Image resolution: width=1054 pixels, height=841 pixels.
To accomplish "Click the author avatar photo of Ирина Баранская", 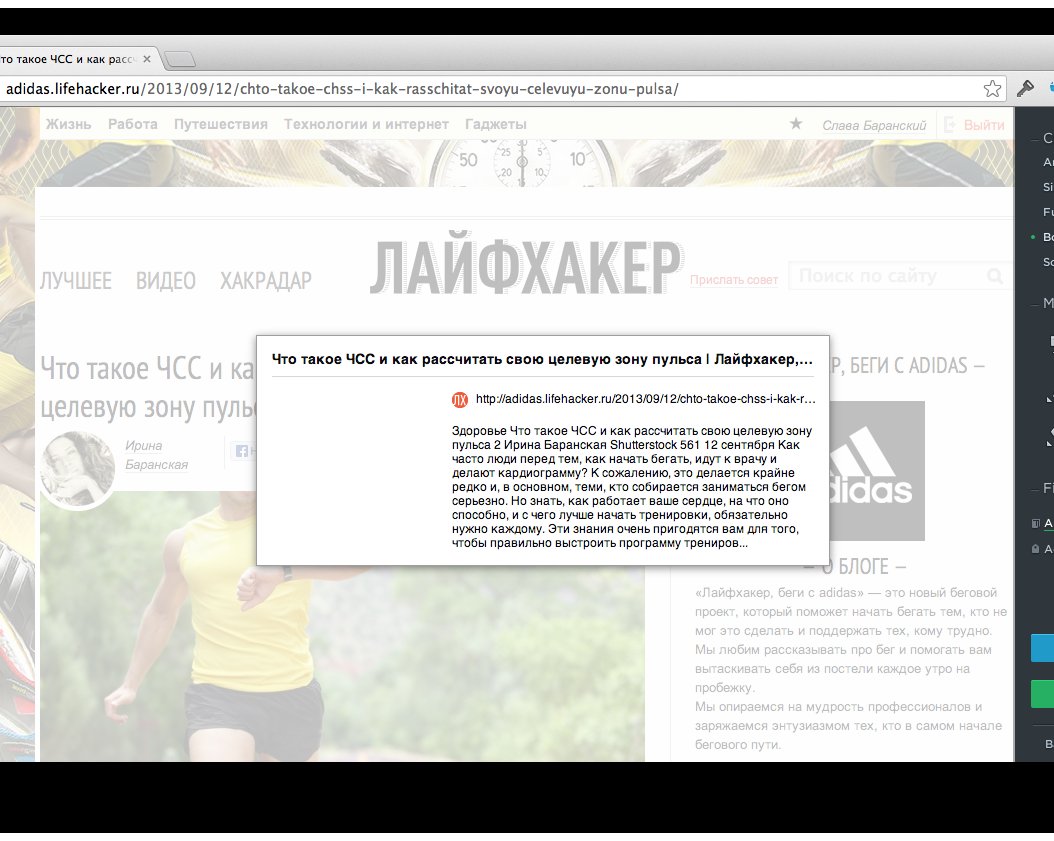I will click(x=78, y=469).
